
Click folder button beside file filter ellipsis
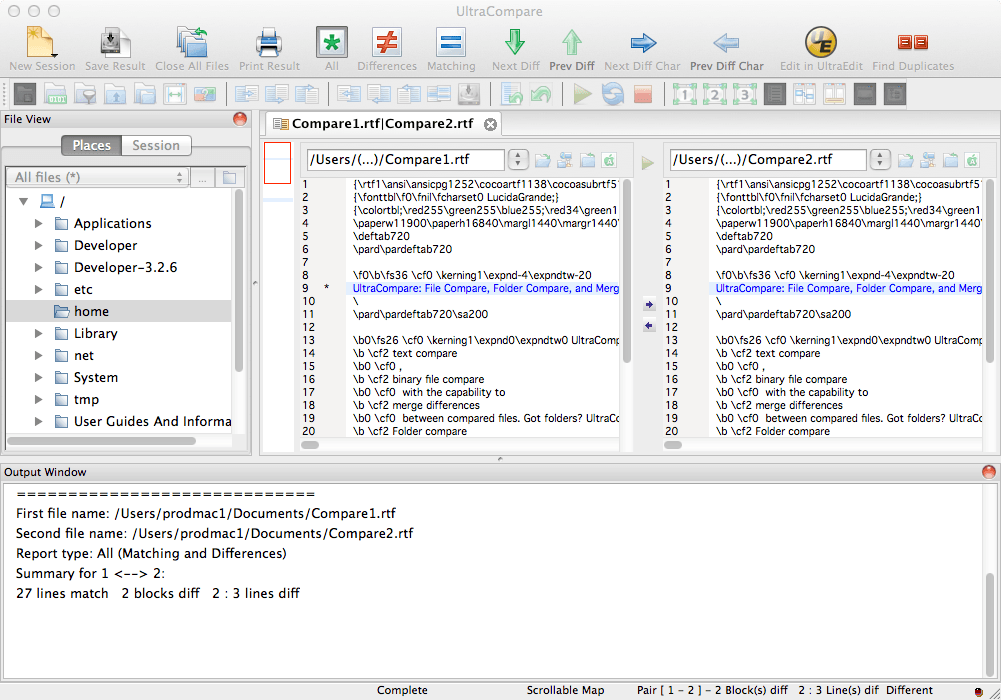pyautogui.click(x=229, y=177)
